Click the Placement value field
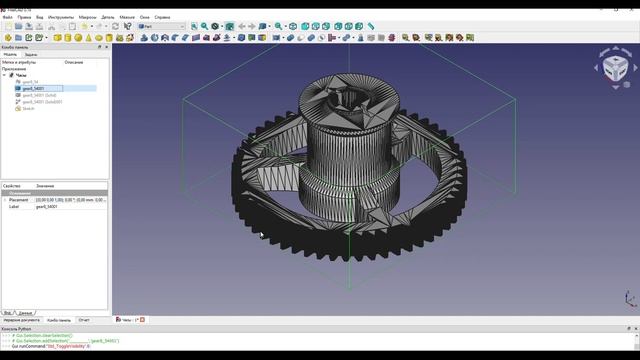Viewport: 640px width, 360px height. point(71,200)
